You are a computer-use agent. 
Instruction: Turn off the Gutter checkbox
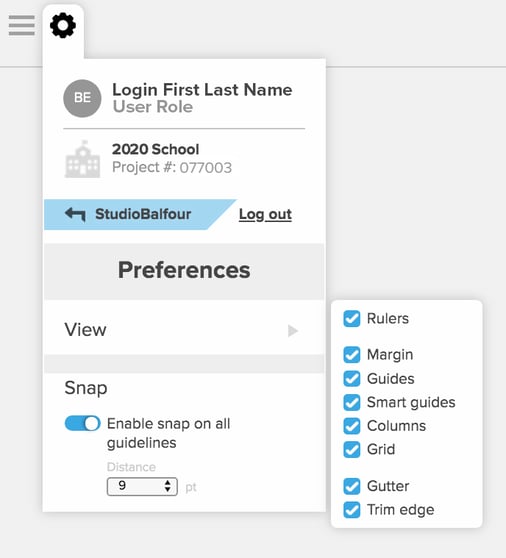(352, 486)
